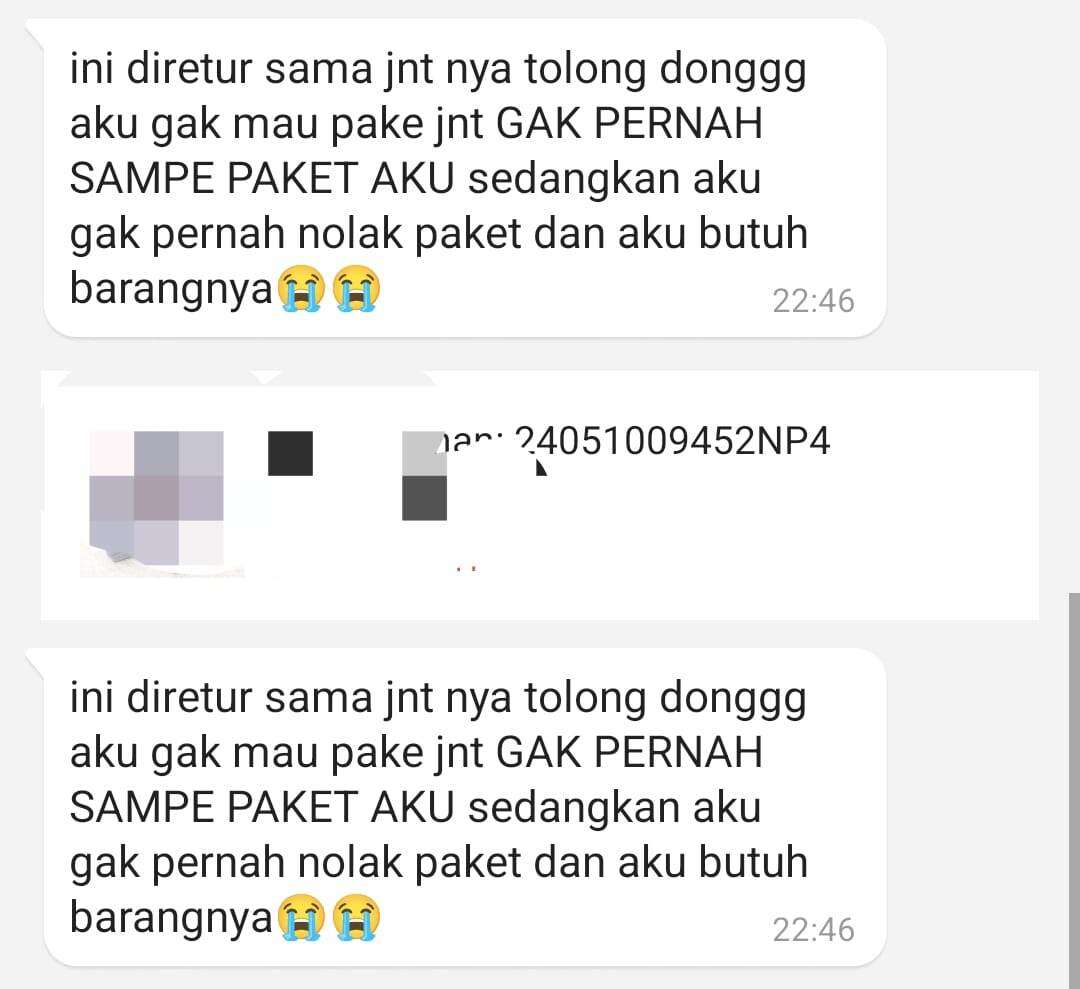The height and width of the screenshot is (989, 1080).
Task: Click "SAMPE PAKET AKU" text in bottom message
Action: coord(262,807)
